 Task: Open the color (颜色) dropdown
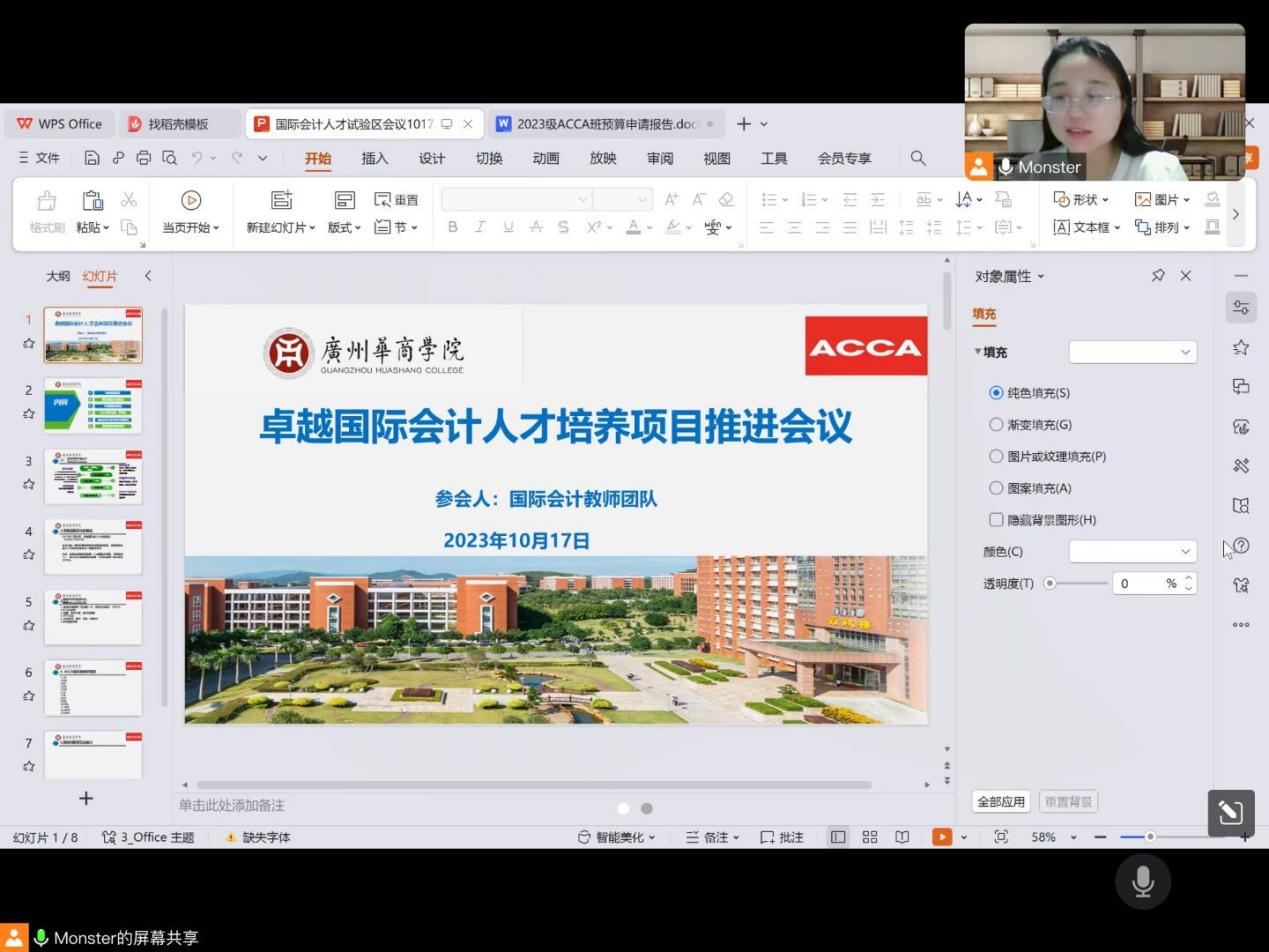[x=1133, y=552]
